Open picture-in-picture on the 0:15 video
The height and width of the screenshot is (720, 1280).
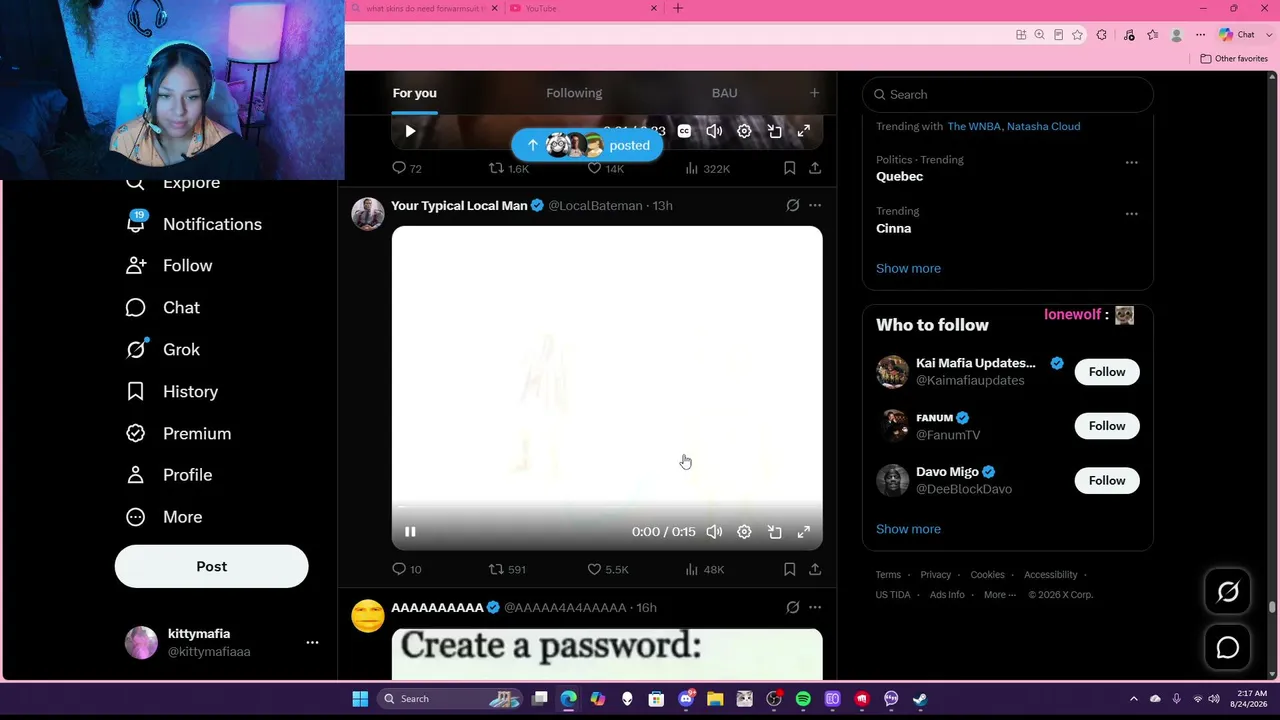click(x=774, y=532)
